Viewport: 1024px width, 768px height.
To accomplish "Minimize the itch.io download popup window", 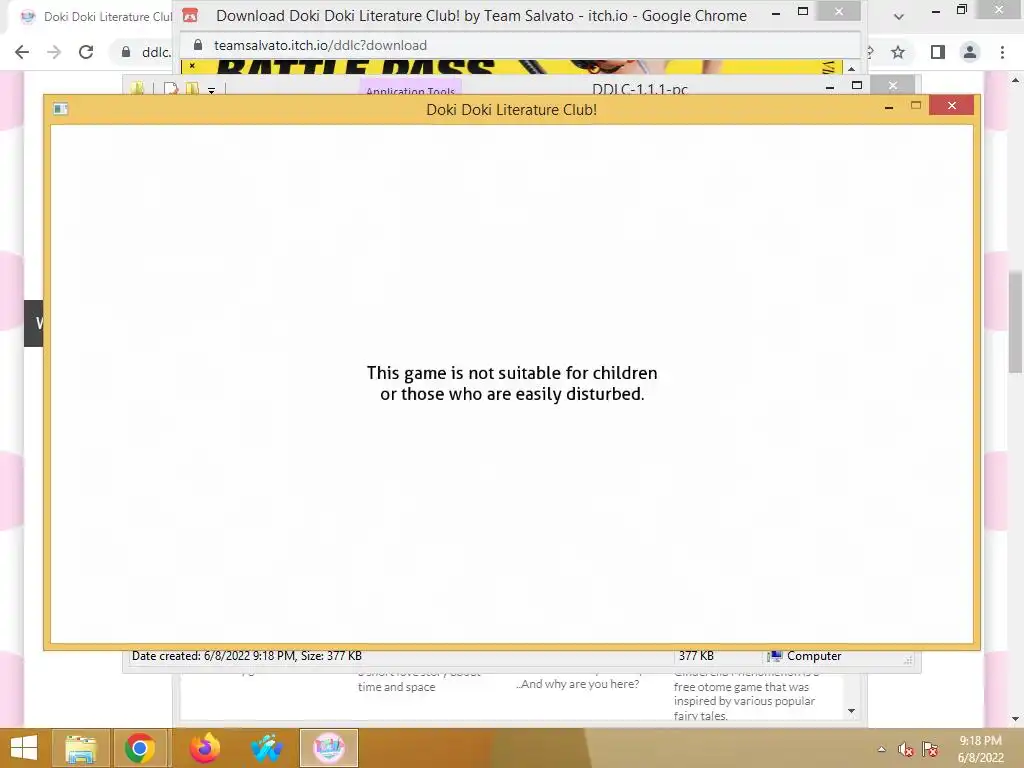I will point(776,13).
